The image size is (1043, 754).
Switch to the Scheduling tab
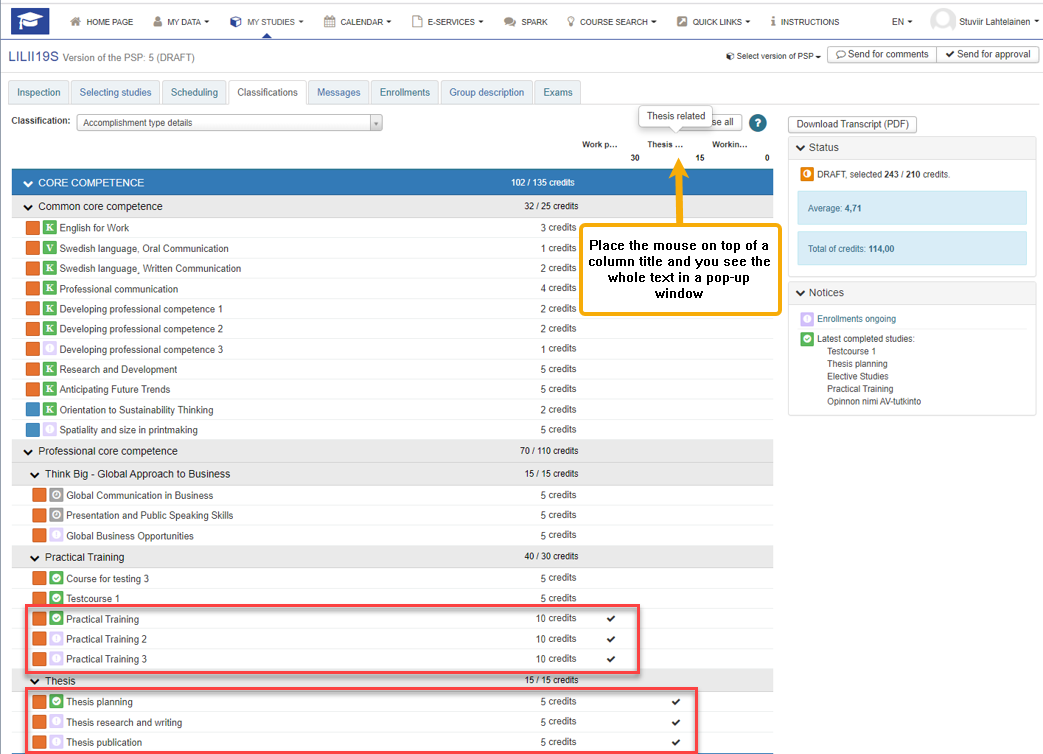click(x=194, y=92)
